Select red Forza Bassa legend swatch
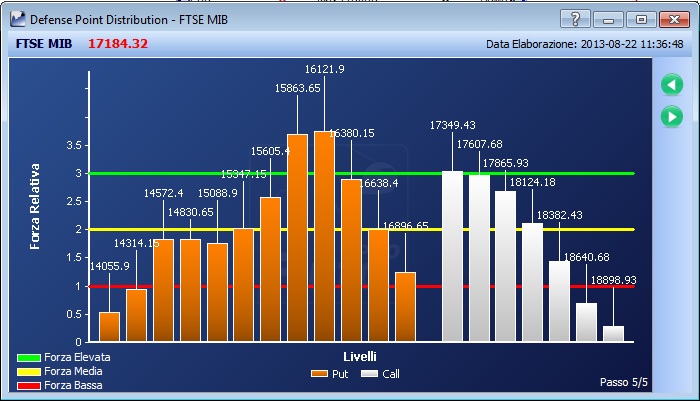The image size is (700, 401). (x=29, y=385)
